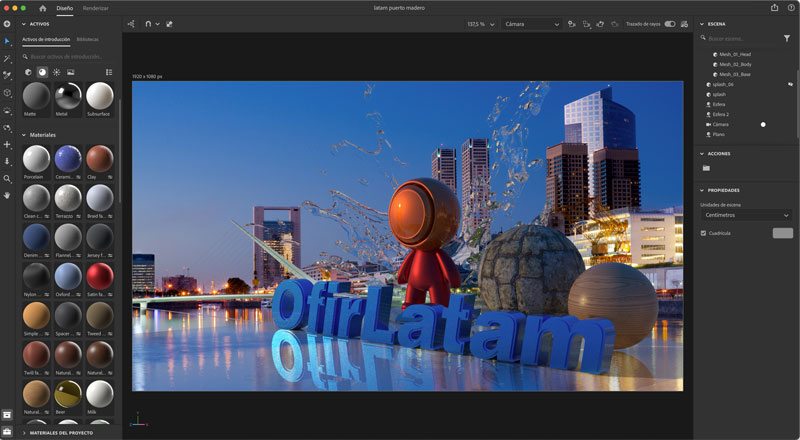Choose the Beer material sphere
The width and height of the screenshot is (800, 440).
pos(68,394)
